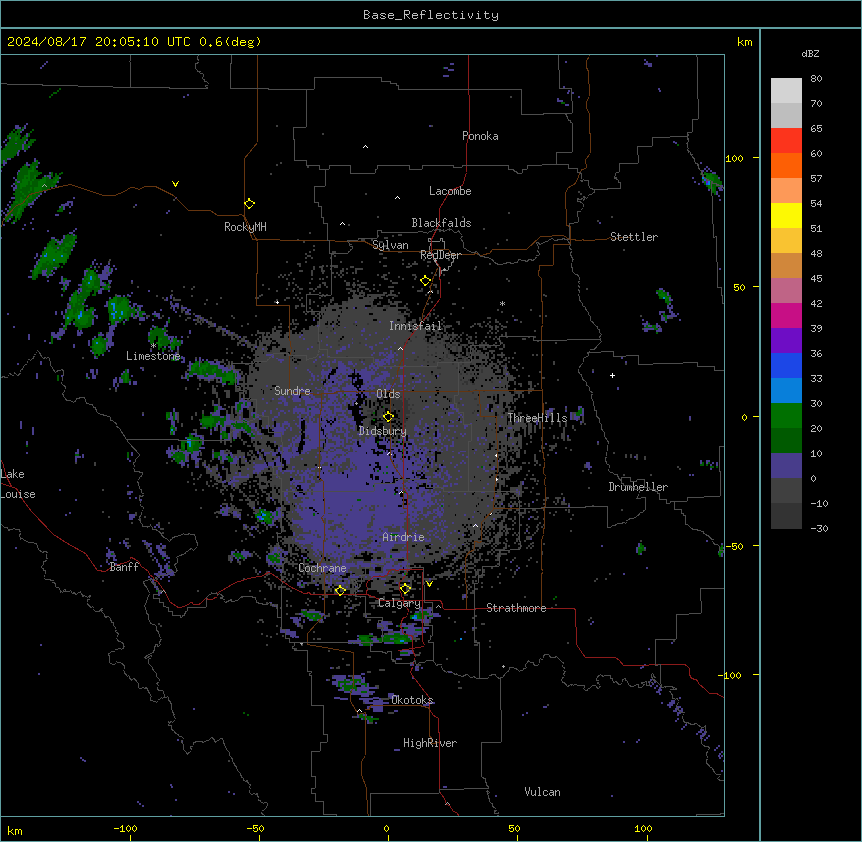Select the red 60-65 dBZ legend swatch
Screen dimensions: 862x842
point(786,141)
